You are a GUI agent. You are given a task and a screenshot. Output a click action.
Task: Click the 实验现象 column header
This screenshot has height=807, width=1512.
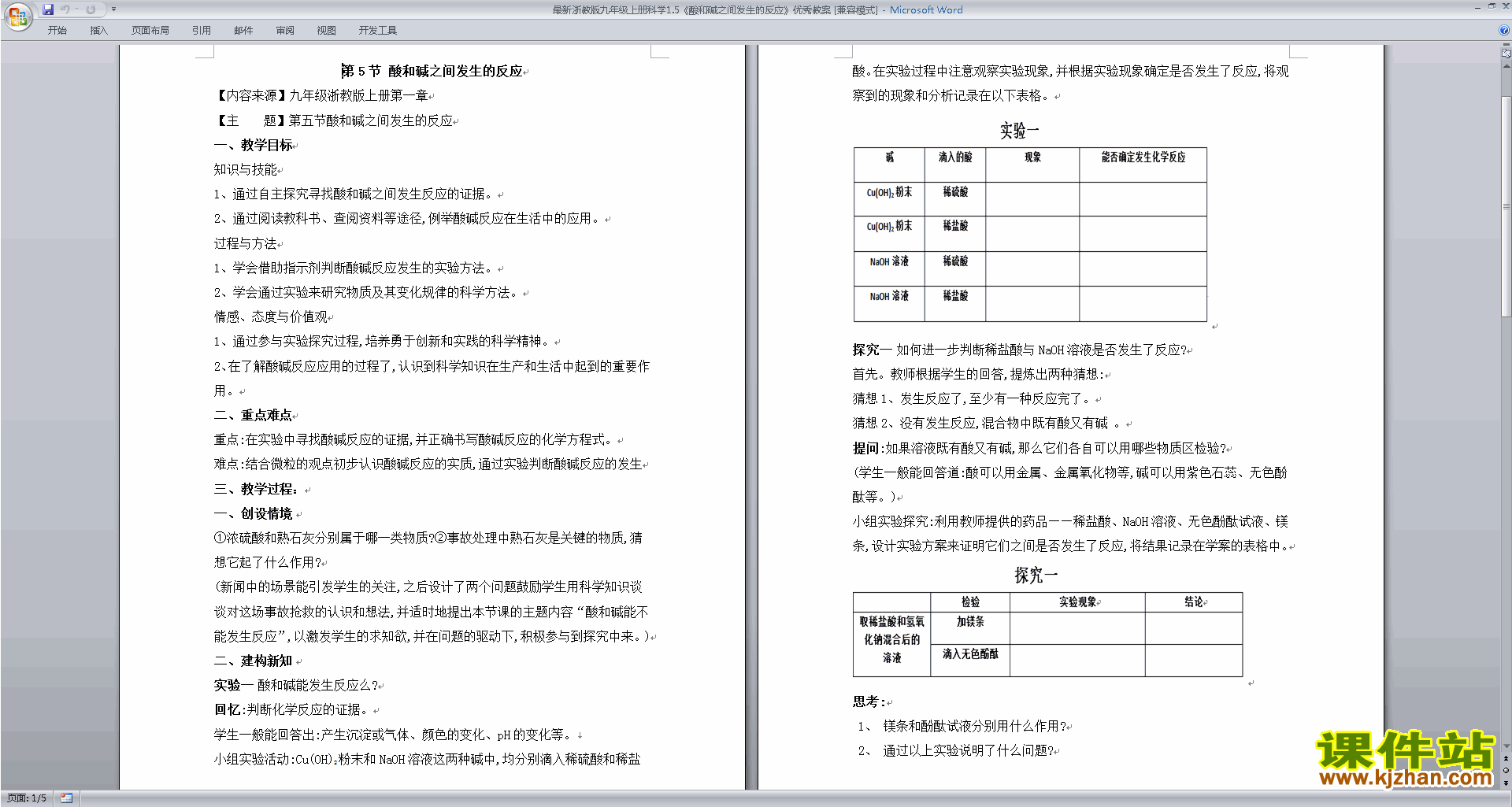[x=1077, y=602]
